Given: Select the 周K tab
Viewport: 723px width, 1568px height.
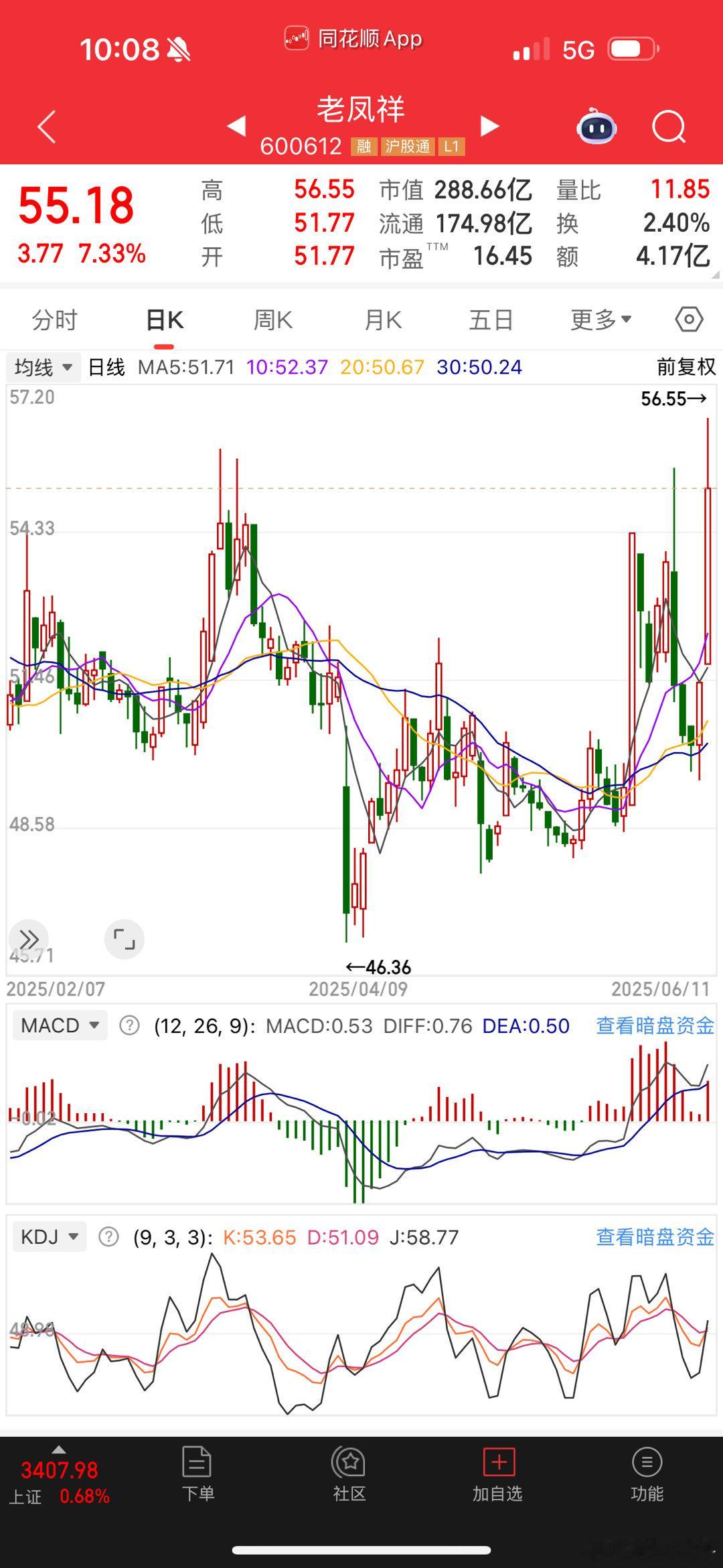Looking at the screenshot, I should [273, 320].
